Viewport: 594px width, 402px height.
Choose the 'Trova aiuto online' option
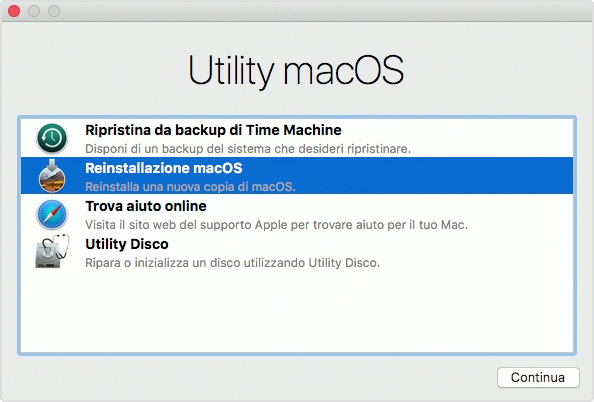click(146, 206)
